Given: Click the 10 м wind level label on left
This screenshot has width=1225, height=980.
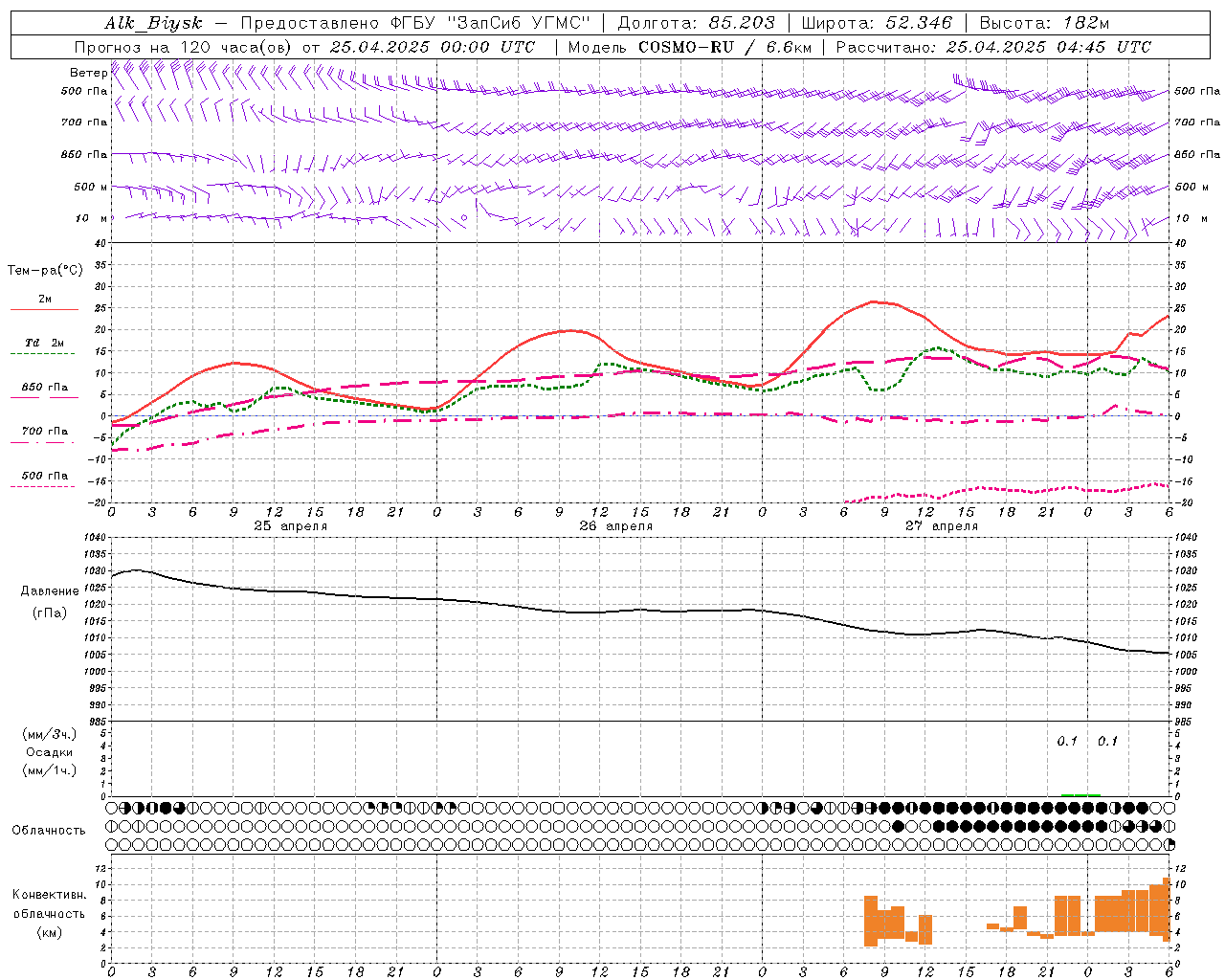Looking at the screenshot, I should [x=91, y=218].
